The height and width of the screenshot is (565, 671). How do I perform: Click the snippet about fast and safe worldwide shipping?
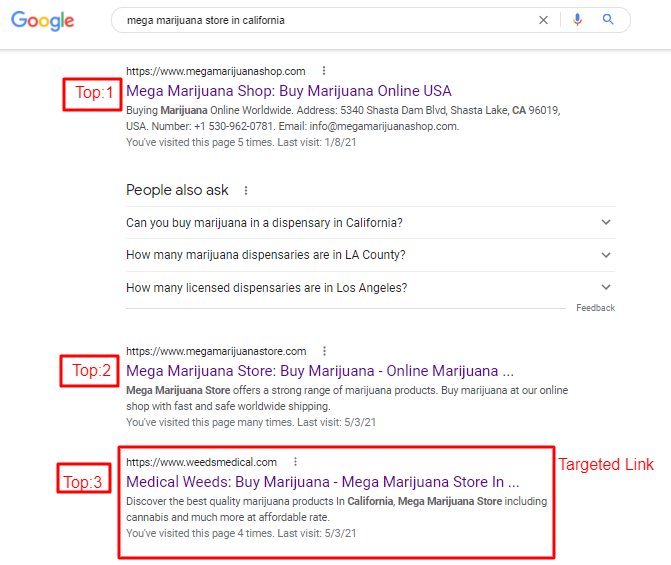pos(347,398)
